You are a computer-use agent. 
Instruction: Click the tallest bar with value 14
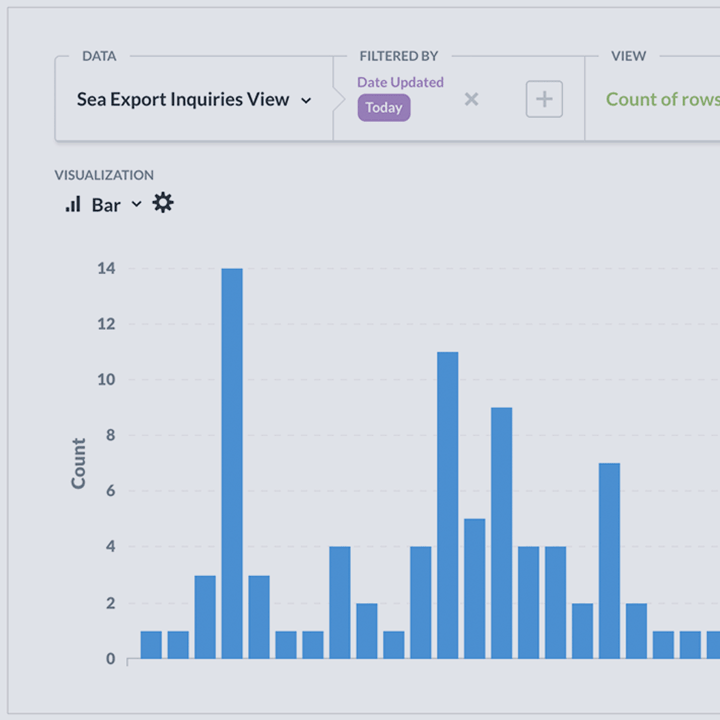point(232,463)
